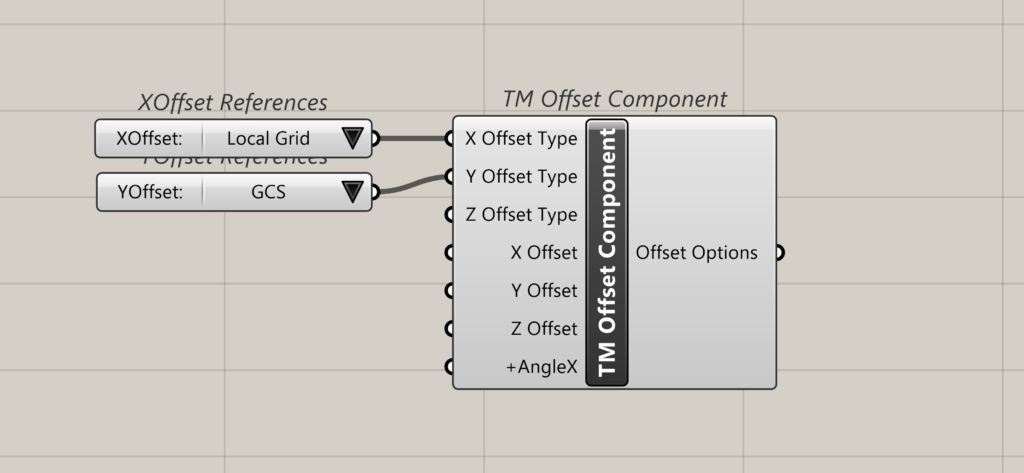The image size is (1024, 473).
Task: Click the X Offset Type input grip
Action: [451, 139]
